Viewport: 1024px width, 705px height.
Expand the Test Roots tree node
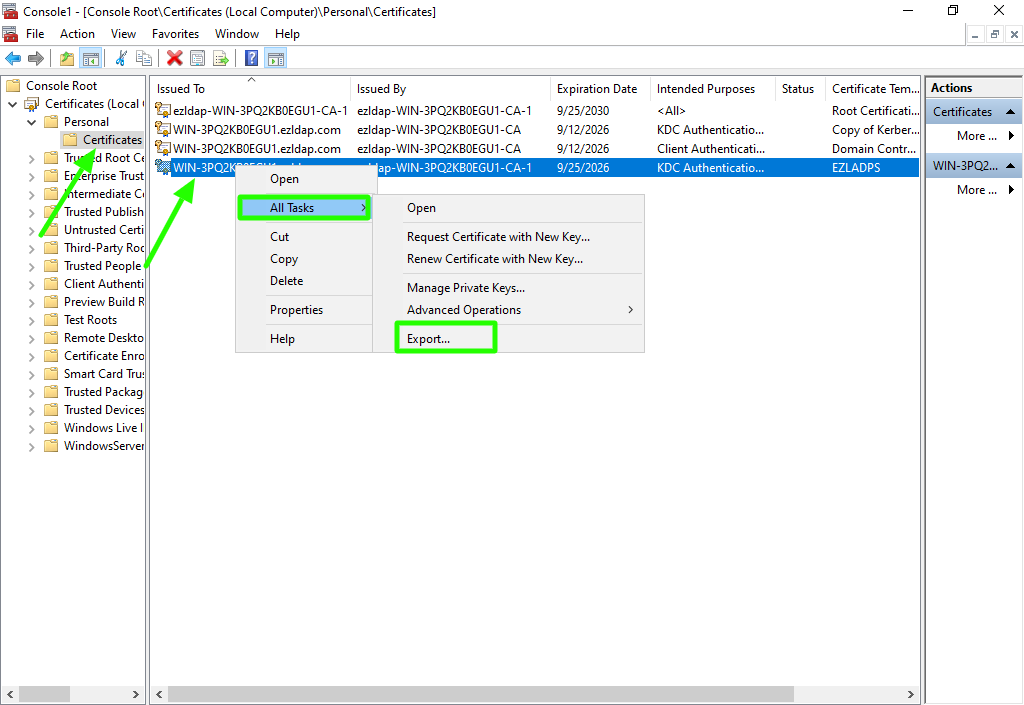tap(31, 320)
